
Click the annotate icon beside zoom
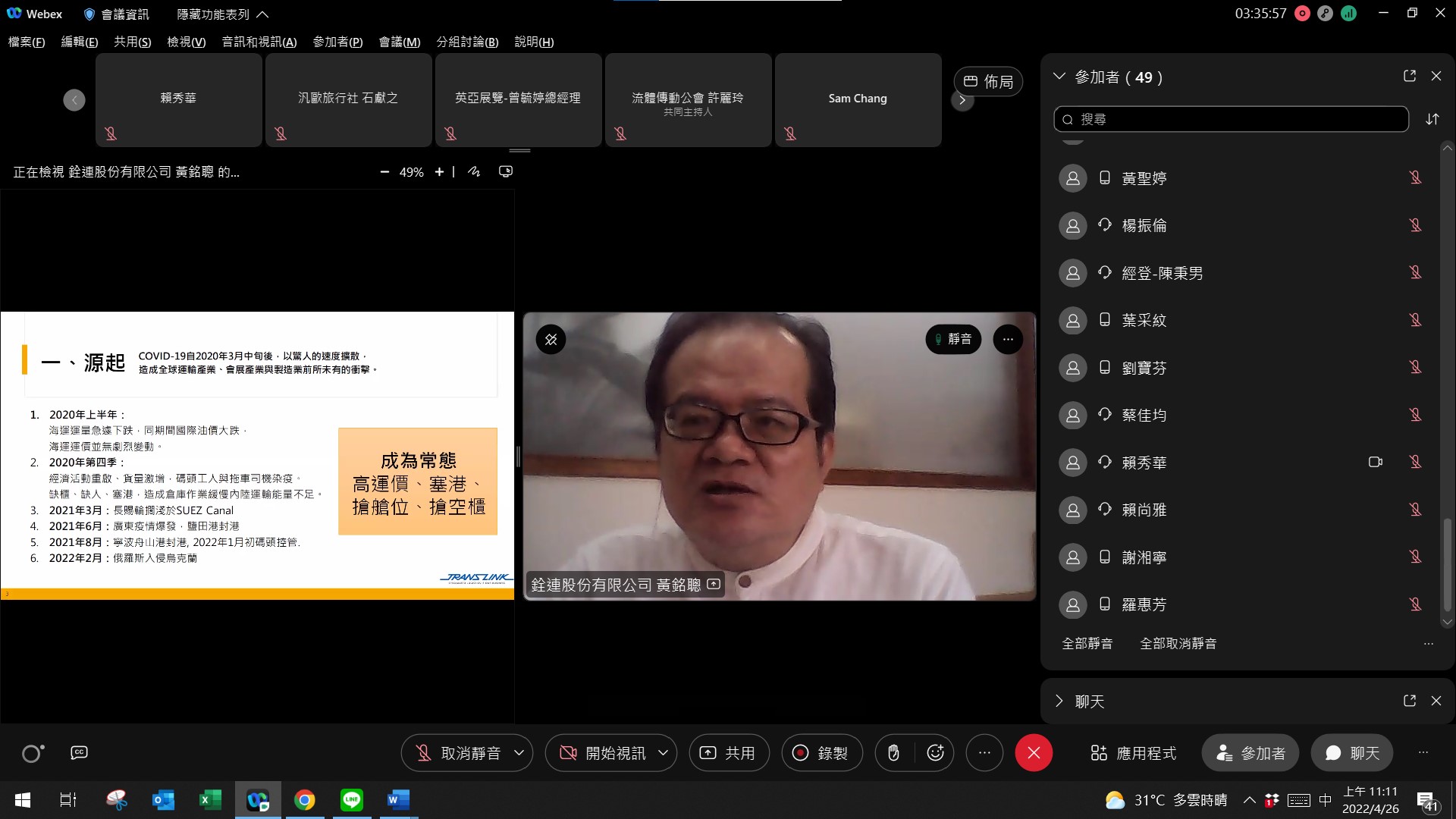coord(474,172)
